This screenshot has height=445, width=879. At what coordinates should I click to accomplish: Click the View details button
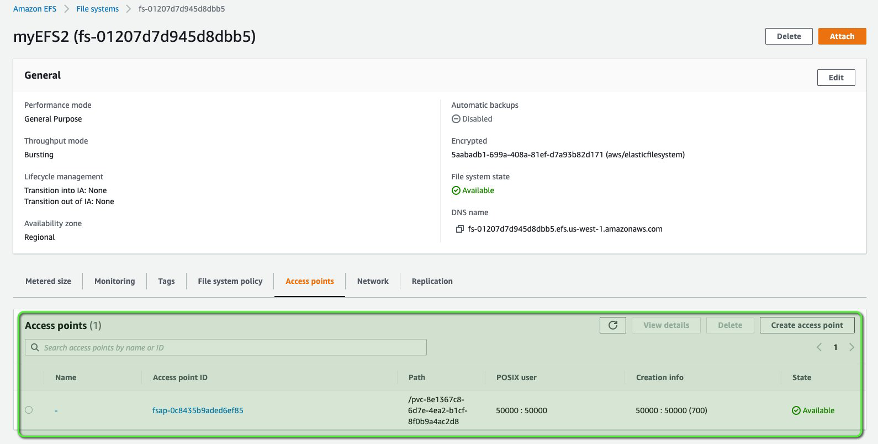coord(666,325)
